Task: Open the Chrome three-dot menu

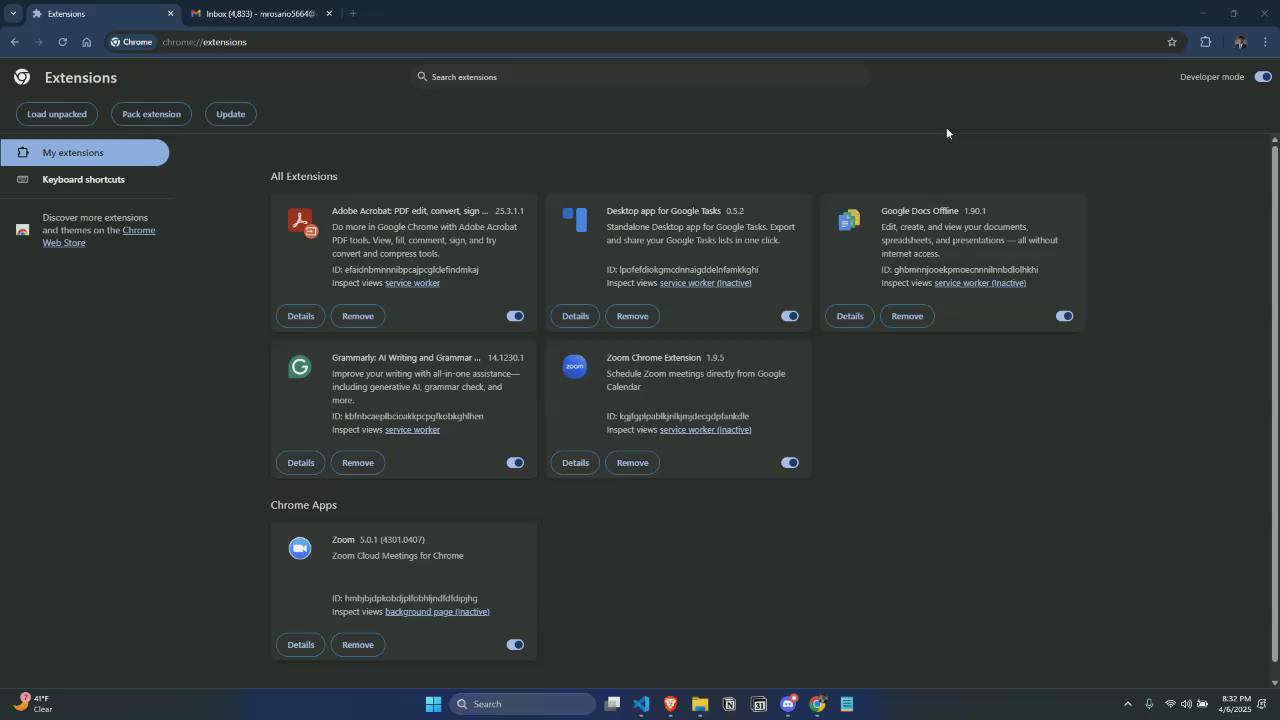Action: coord(1265,42)
